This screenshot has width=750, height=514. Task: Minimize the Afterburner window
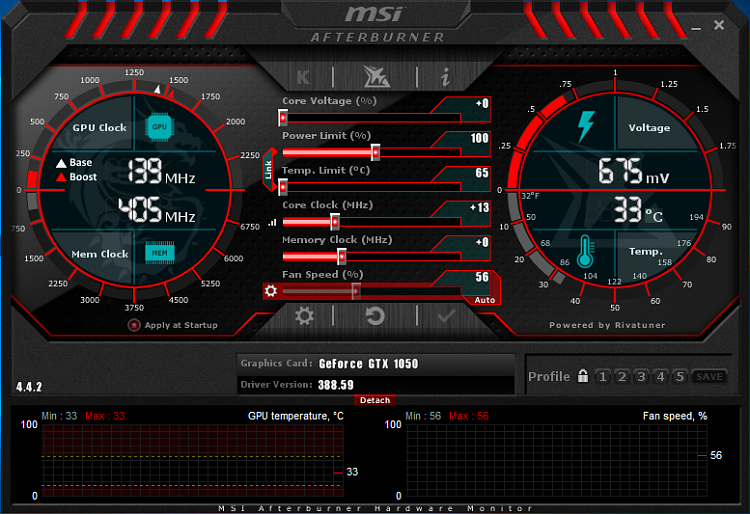pyautogui.click(x=696, y=29)
